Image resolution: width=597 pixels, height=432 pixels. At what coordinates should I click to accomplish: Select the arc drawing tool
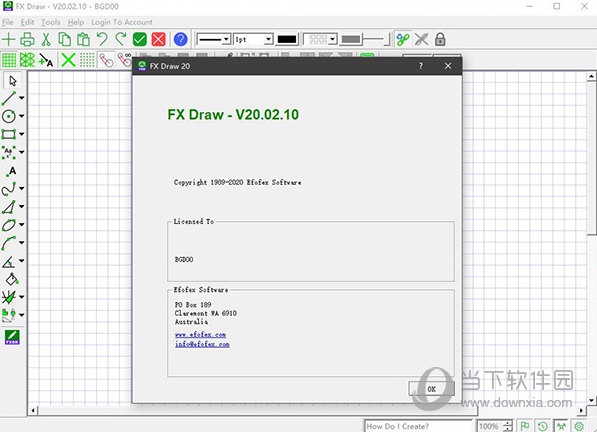click(x=9, y=243)
